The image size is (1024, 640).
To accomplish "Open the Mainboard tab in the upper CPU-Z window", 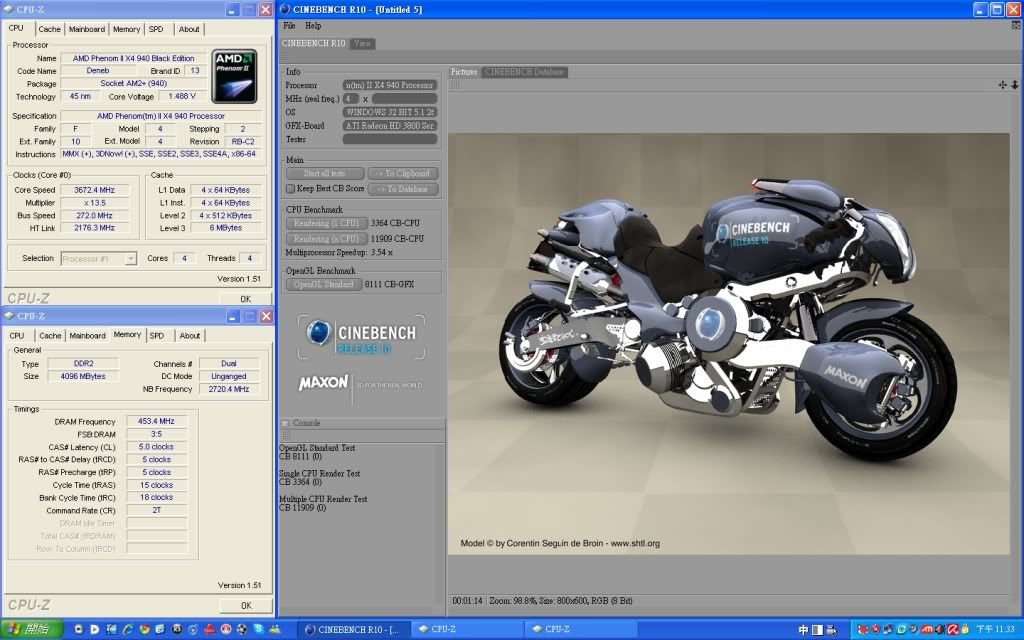I will point(86,29).
